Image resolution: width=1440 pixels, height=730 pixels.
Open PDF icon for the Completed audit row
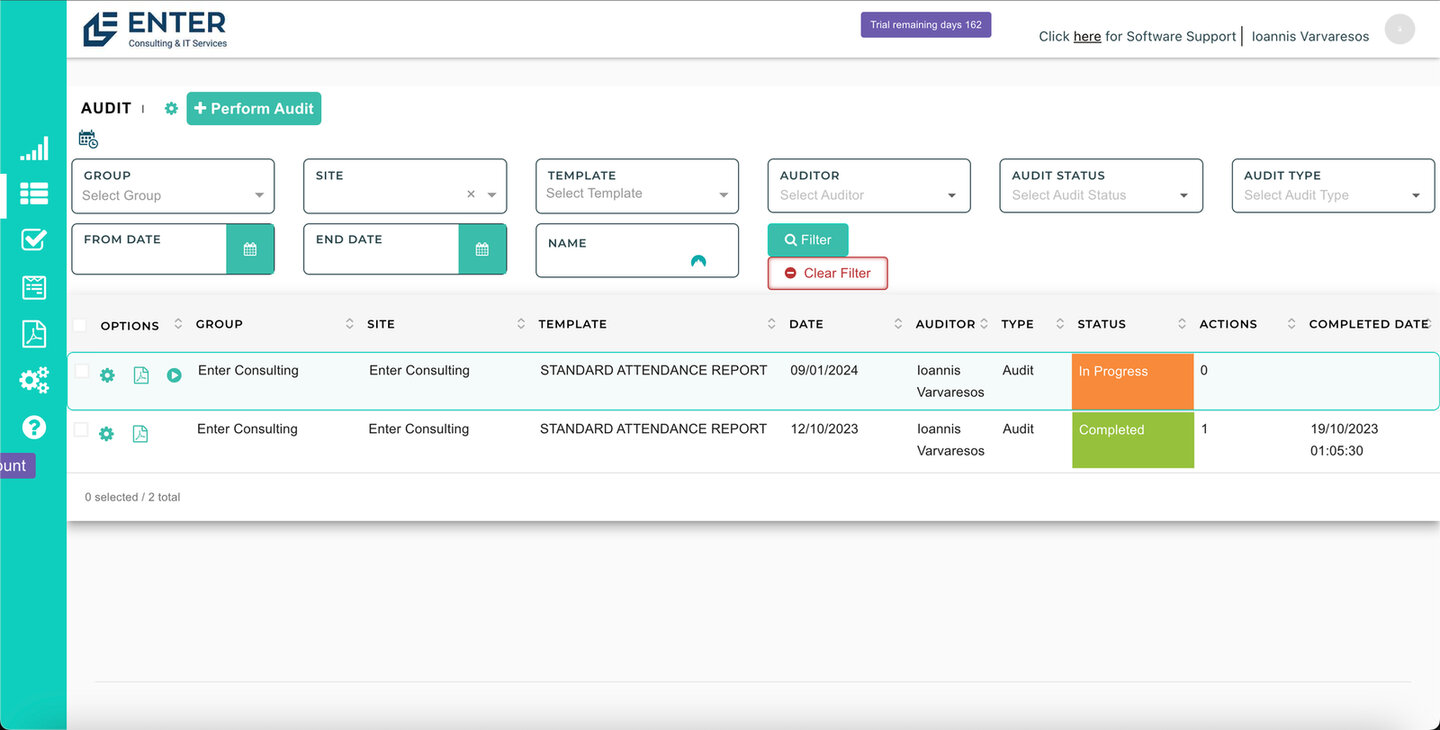(140, 434)
